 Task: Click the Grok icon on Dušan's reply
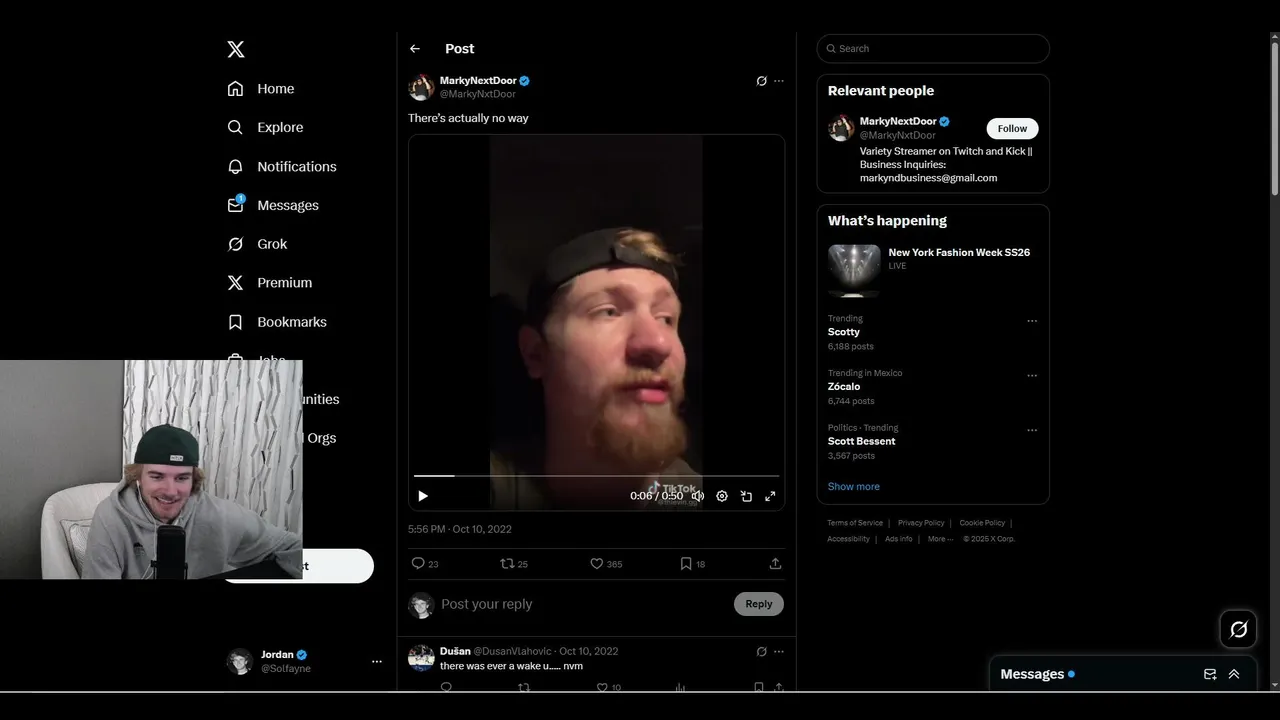[761, 651]
